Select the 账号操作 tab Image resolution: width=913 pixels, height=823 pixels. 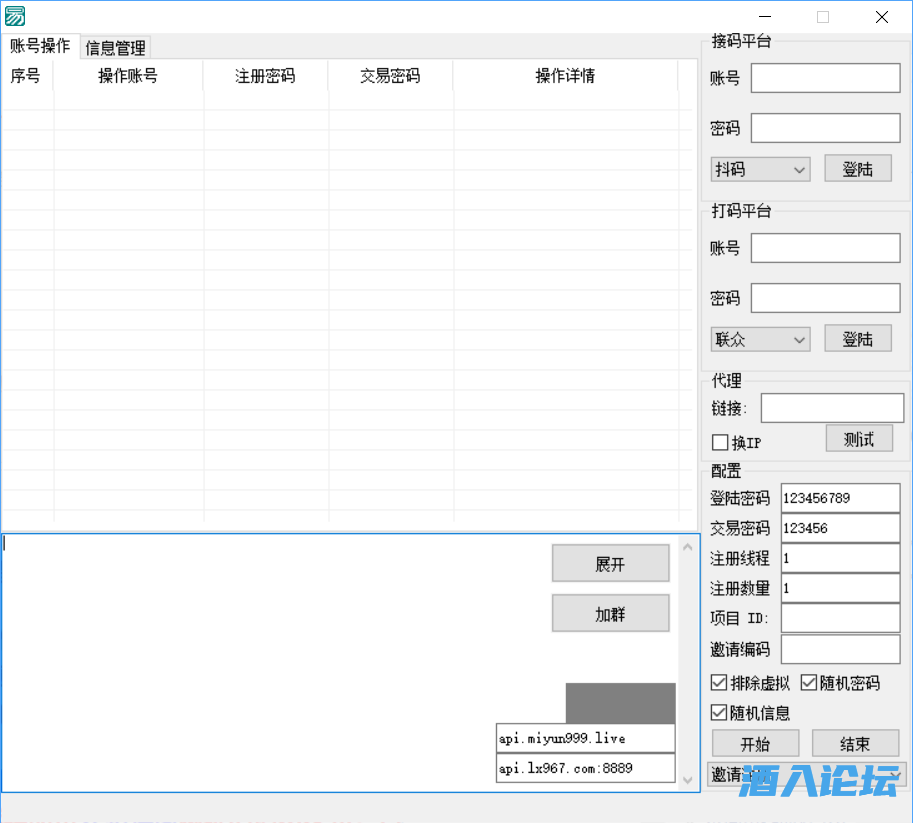pyautogui.click(x=40, y=46)
